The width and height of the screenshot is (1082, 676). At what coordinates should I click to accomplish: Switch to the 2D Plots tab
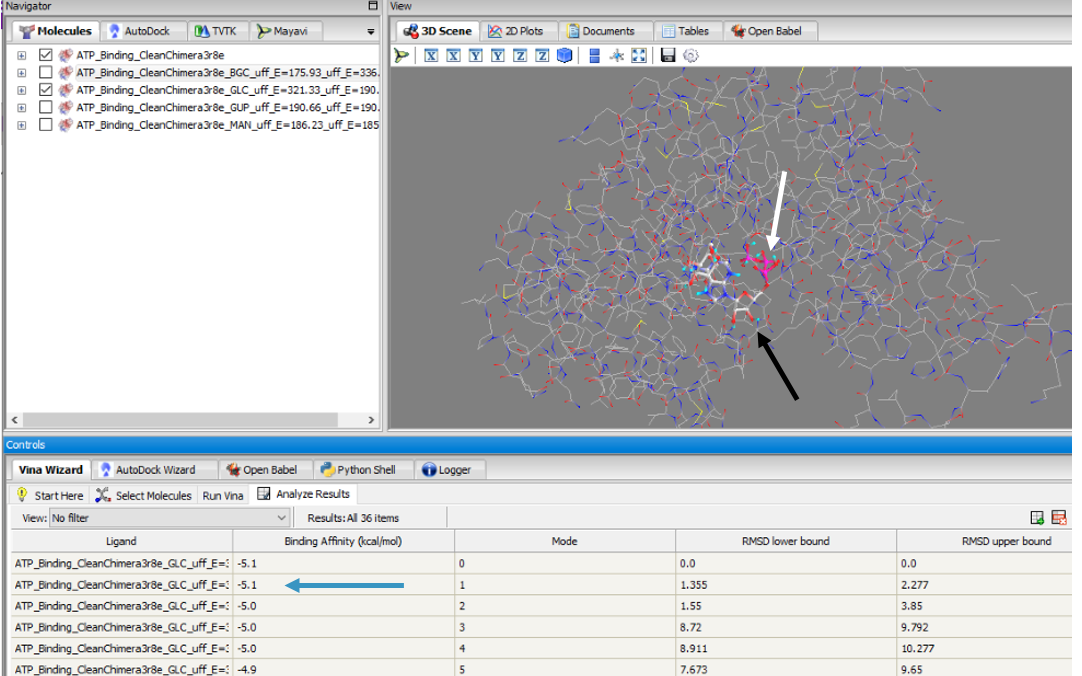[x=518, y=31]
